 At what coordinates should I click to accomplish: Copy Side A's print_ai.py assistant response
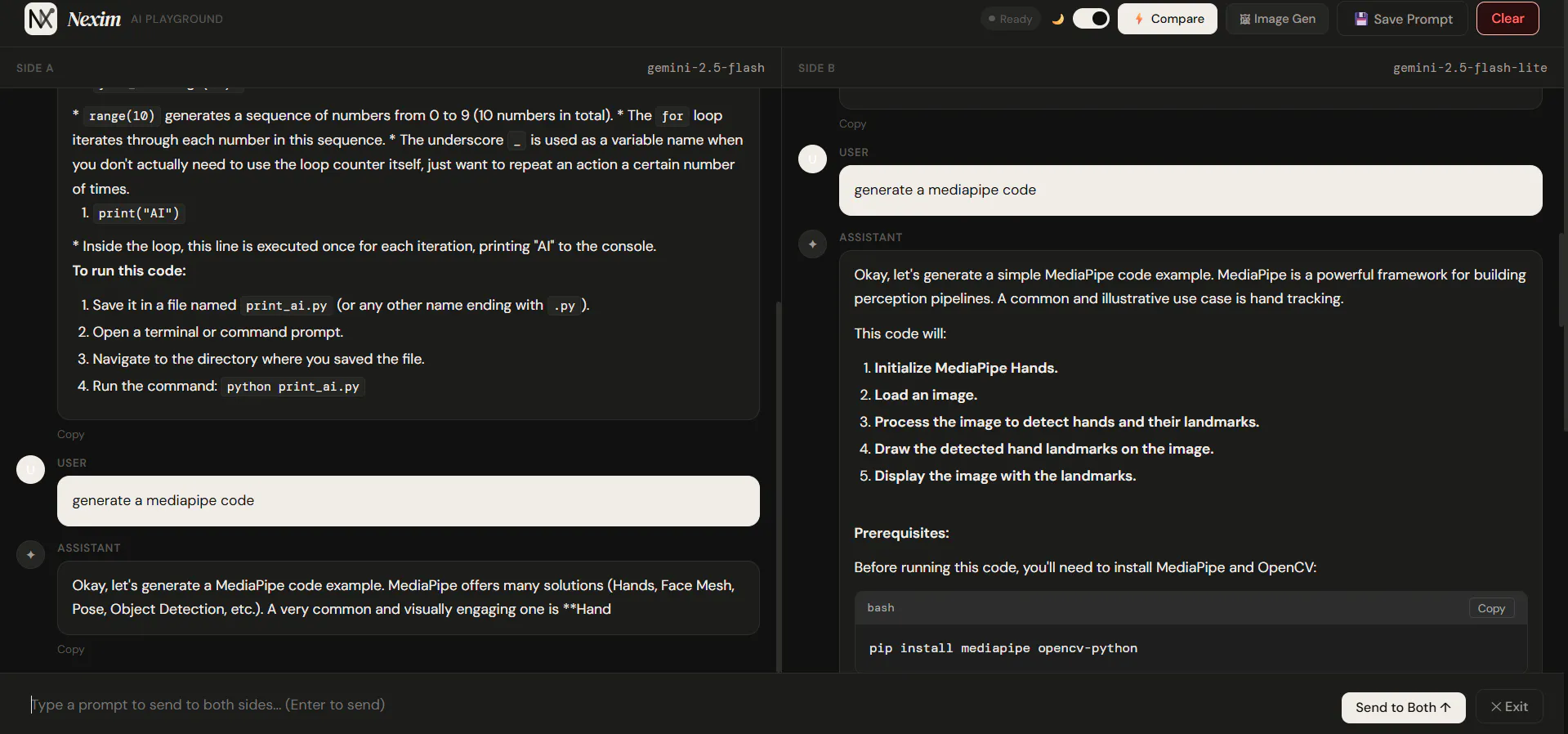pyautogui.click(x=71, y=434)
